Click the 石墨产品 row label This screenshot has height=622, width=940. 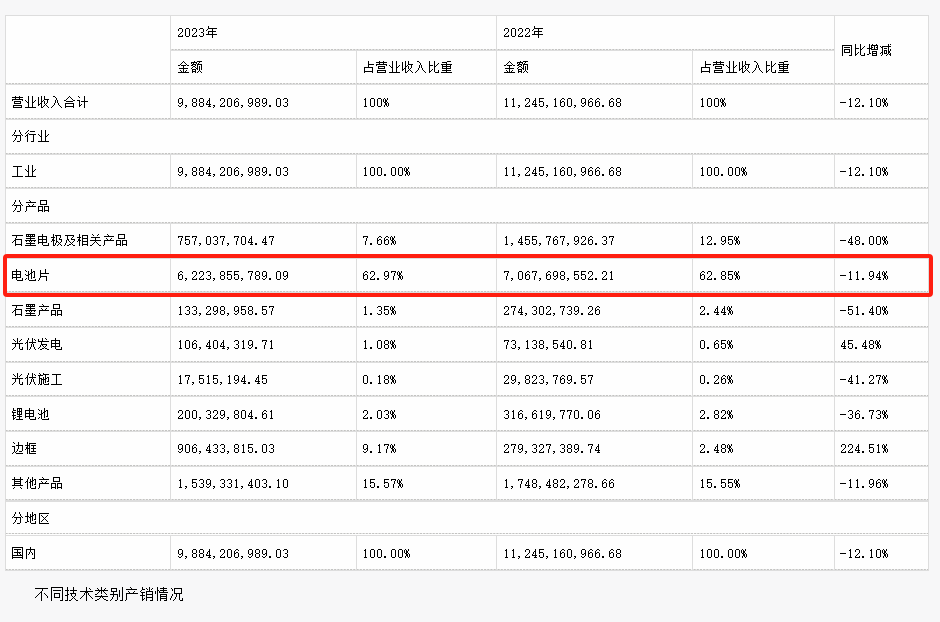coord(37,310)
